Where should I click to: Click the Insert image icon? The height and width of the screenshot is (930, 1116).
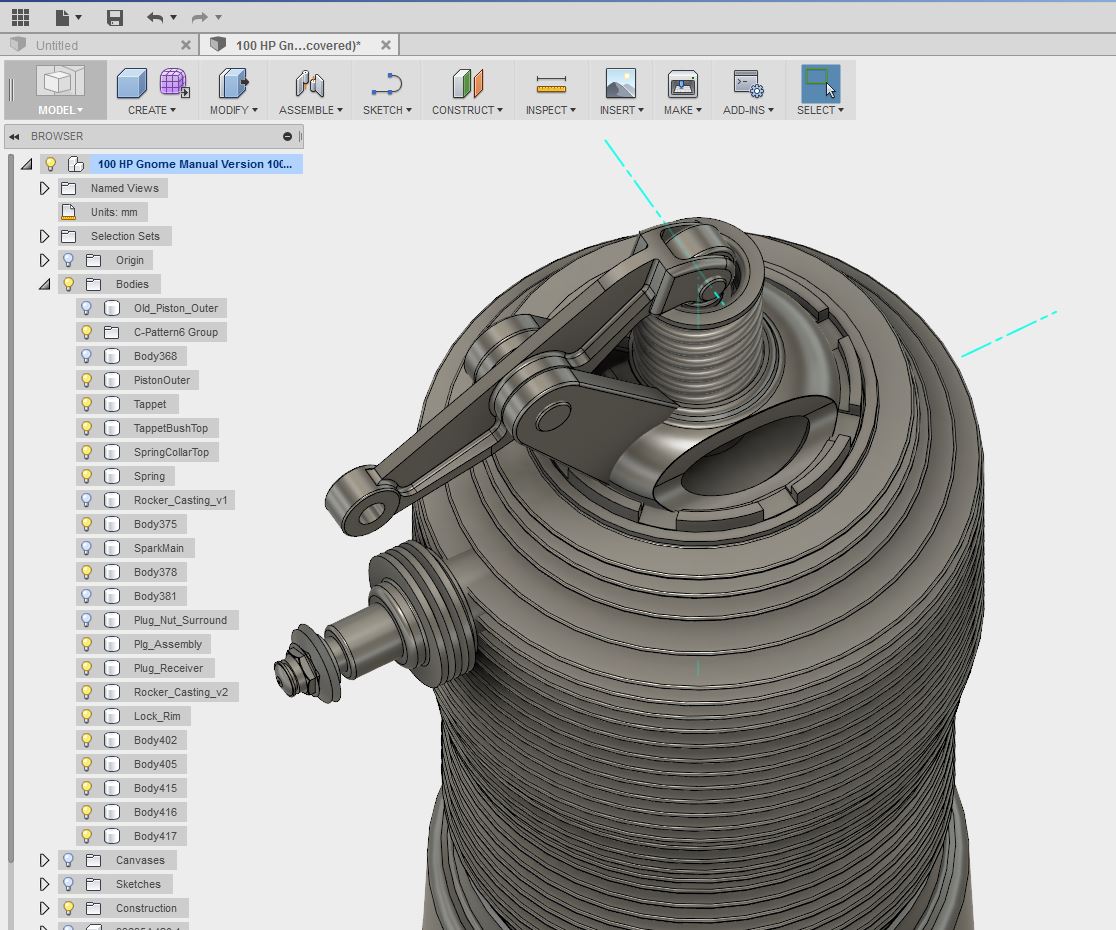pos(620,84)
